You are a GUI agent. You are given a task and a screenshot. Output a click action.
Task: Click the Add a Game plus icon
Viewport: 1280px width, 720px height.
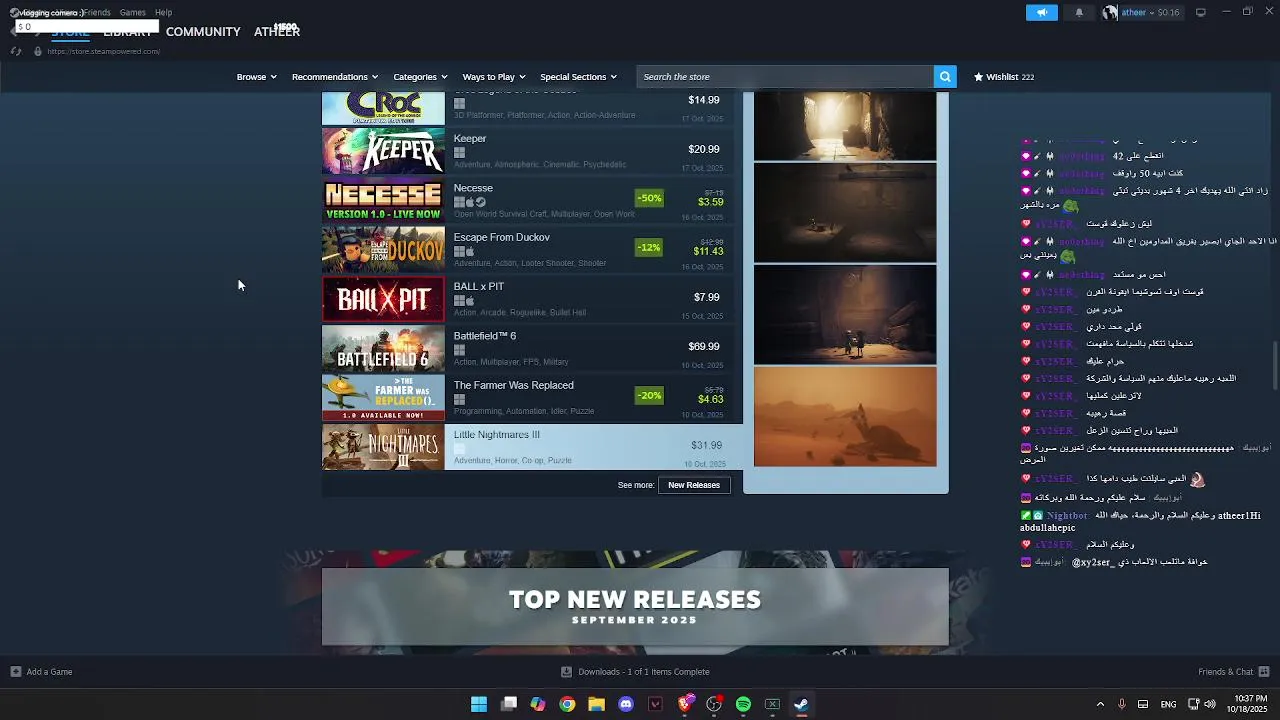[x=16, y=672]
